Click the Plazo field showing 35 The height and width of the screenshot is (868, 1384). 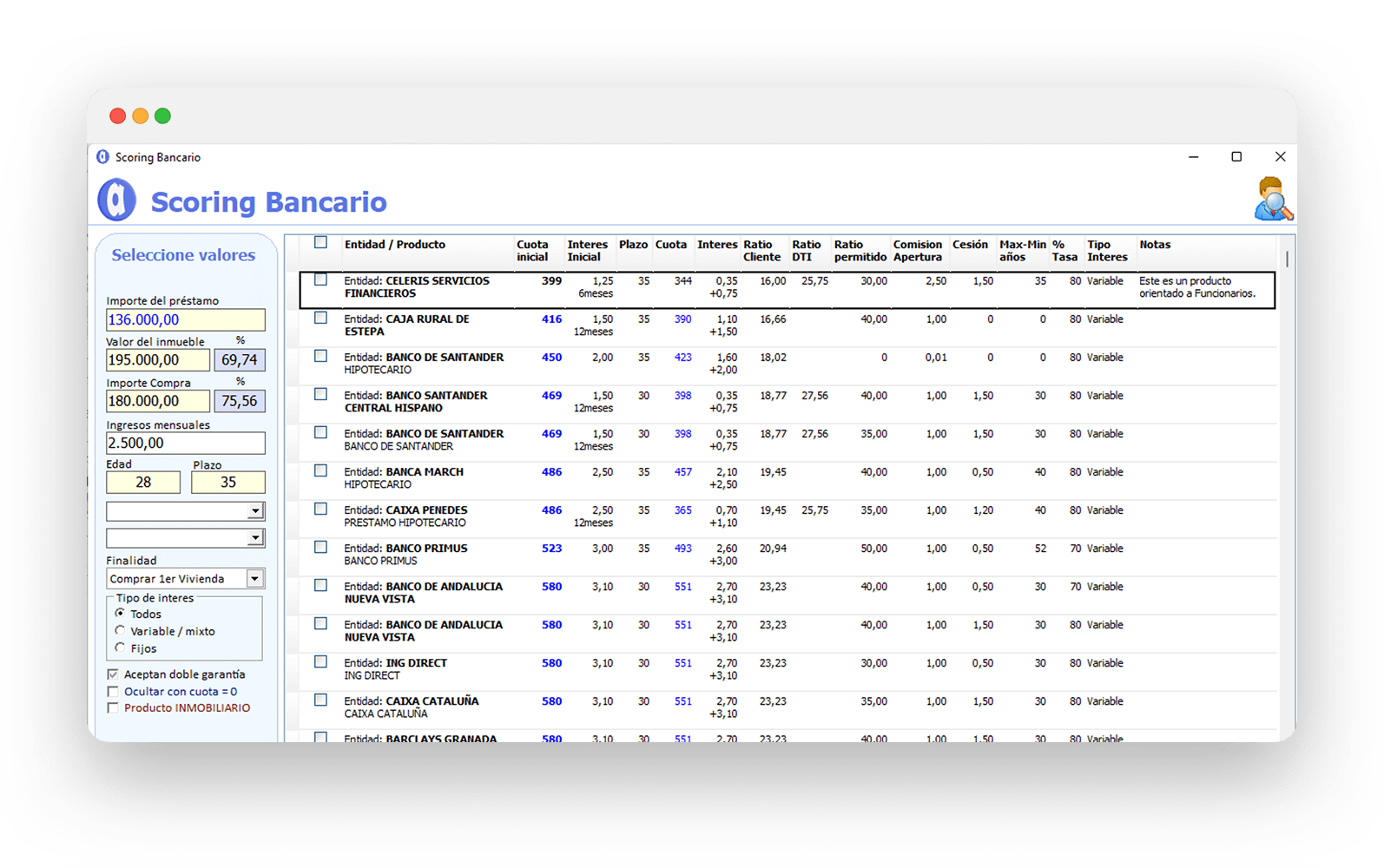pyautogui.click(x=227, y=483)
